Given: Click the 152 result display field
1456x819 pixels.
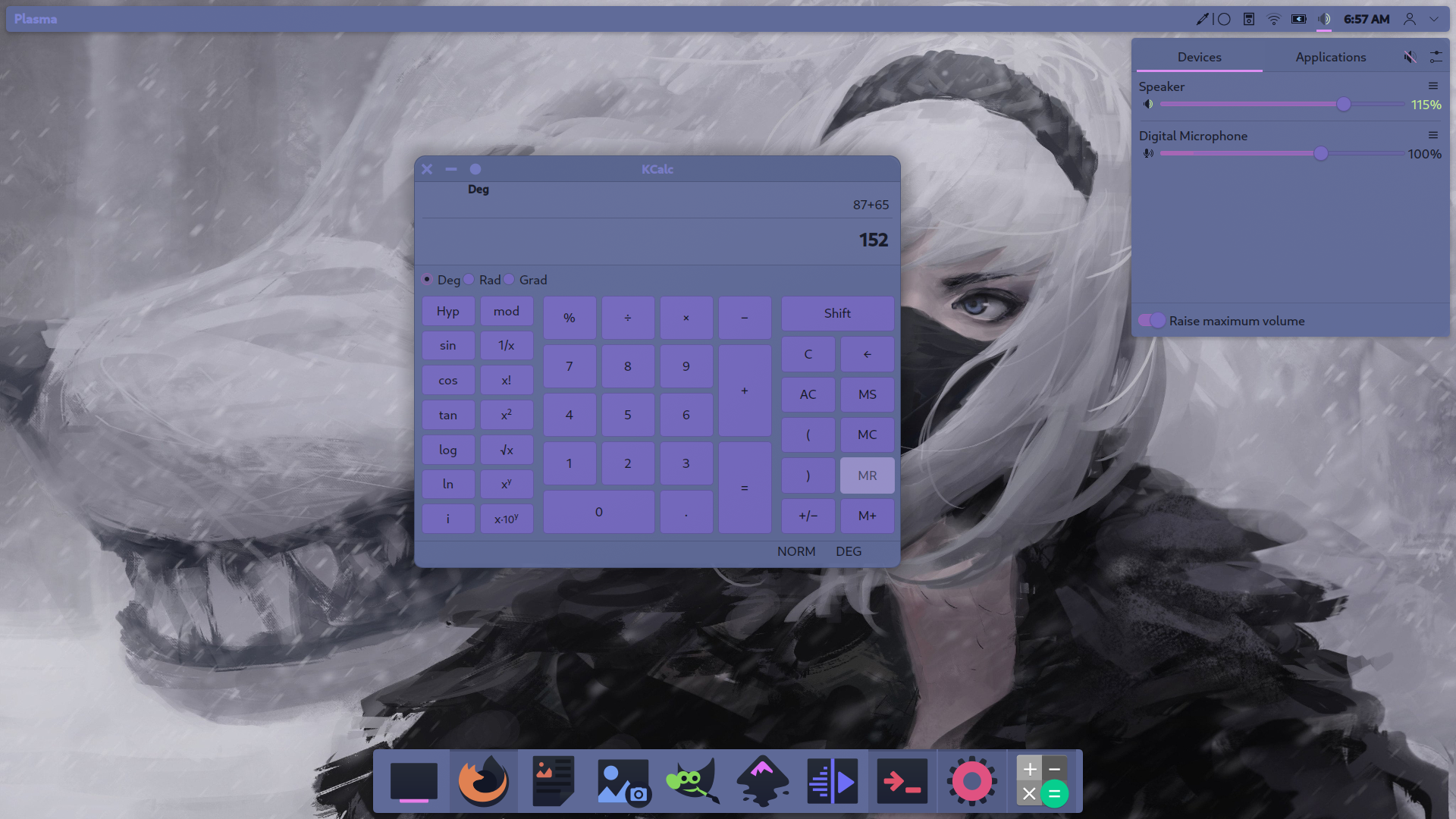Looking at the screenshot, I should click(657, 240).
